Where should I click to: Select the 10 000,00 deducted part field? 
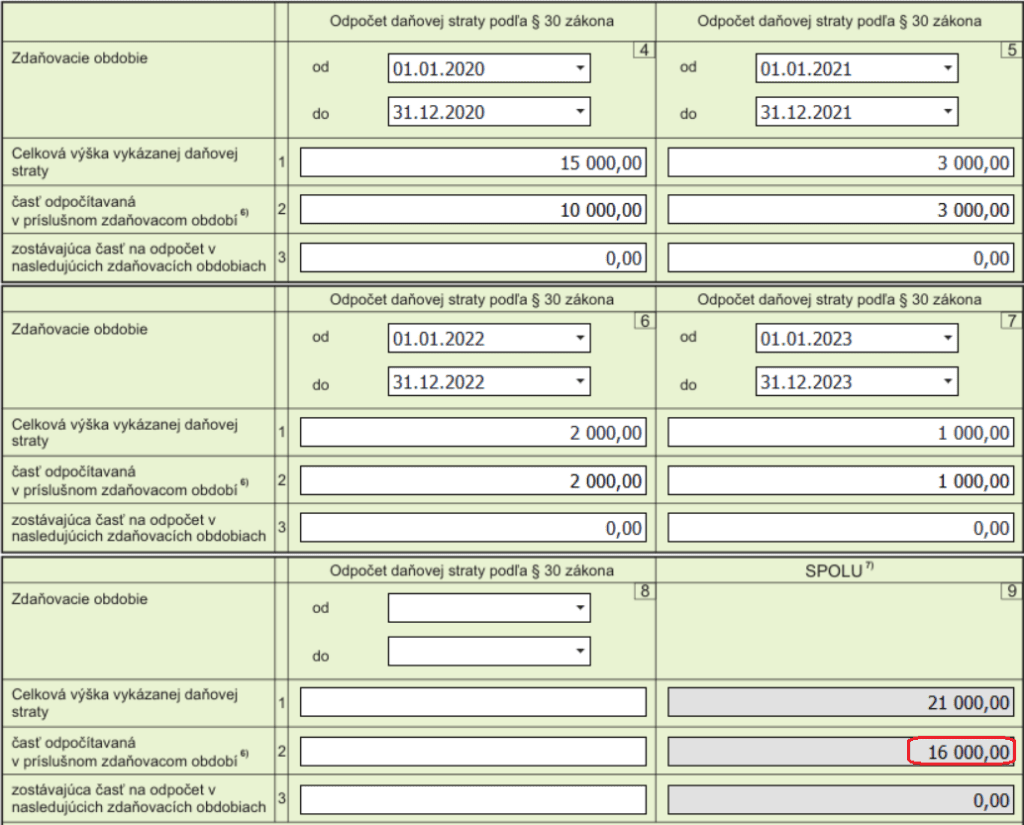(x=473, y=210)
